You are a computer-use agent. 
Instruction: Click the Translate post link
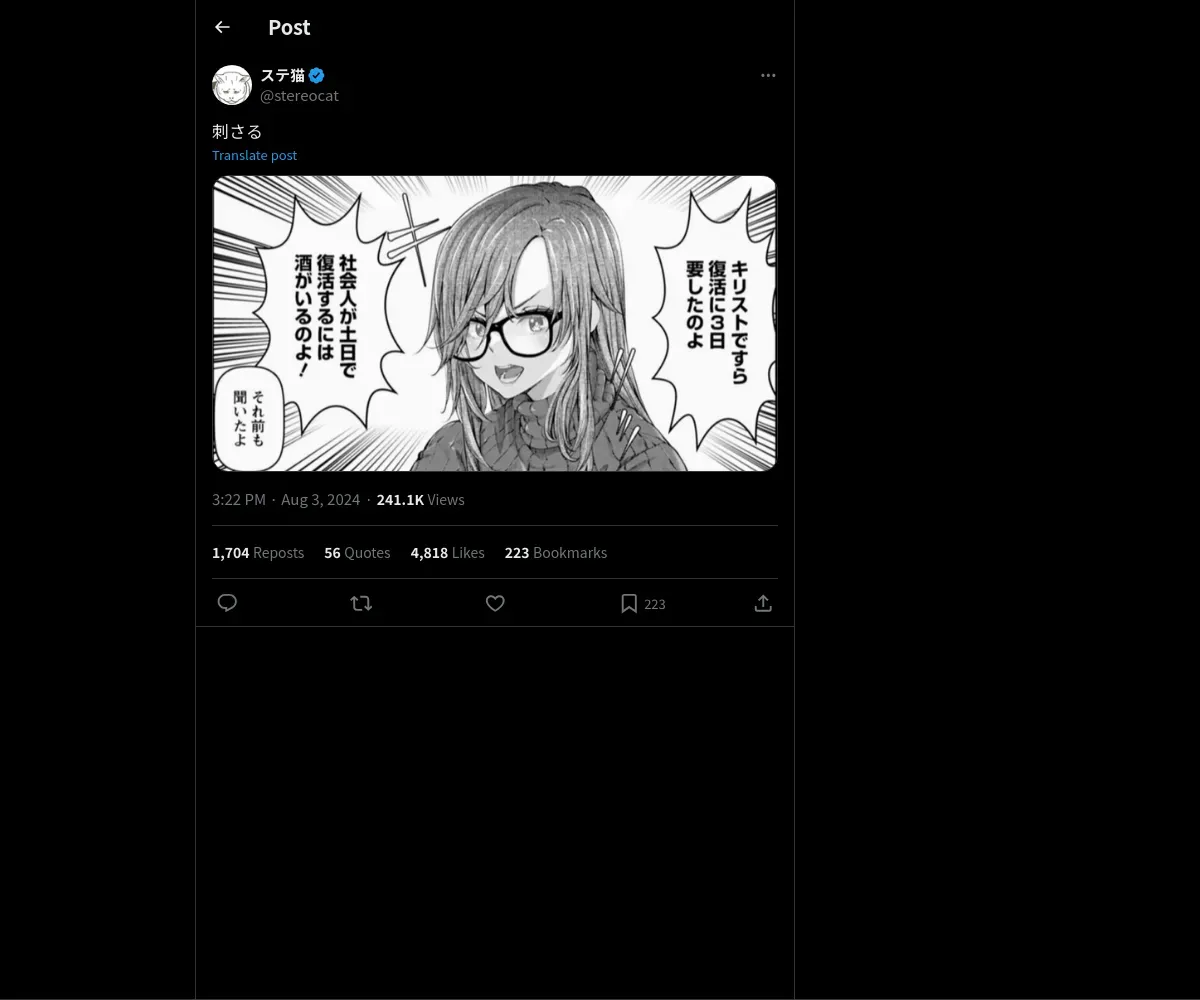click(x=254, y=155)
